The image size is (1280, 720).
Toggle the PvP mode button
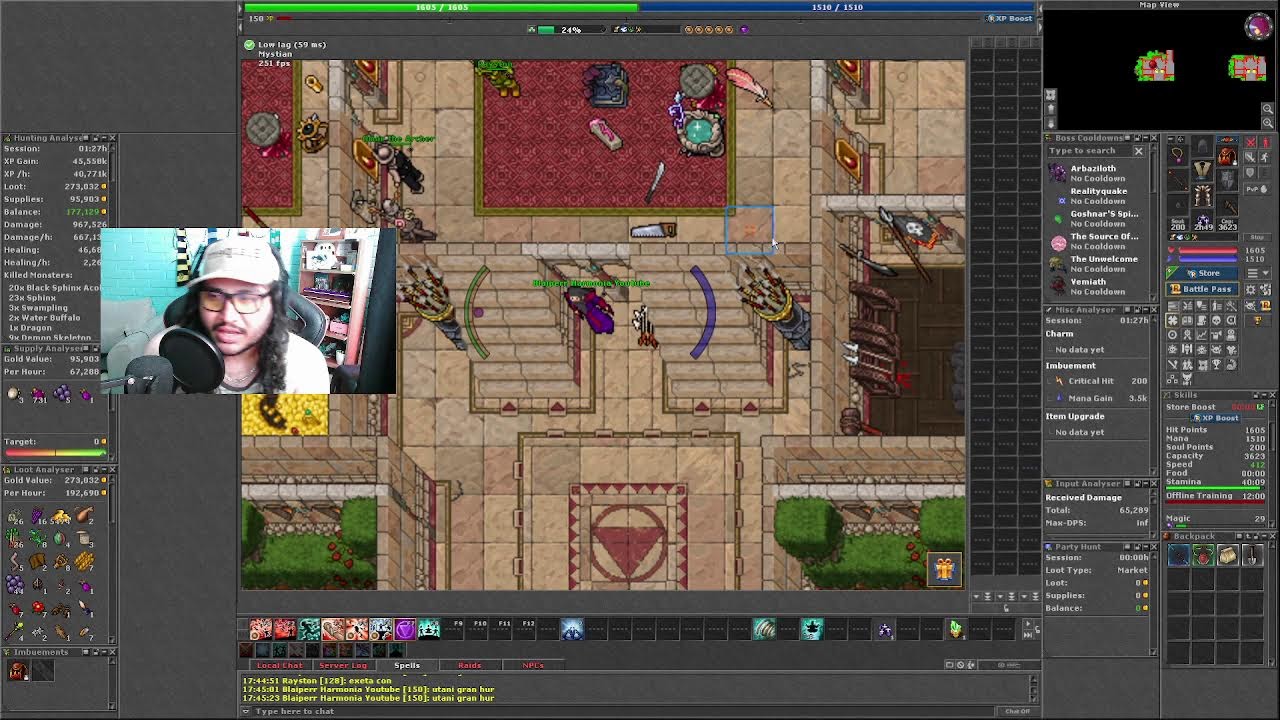tap(1257, 189)
